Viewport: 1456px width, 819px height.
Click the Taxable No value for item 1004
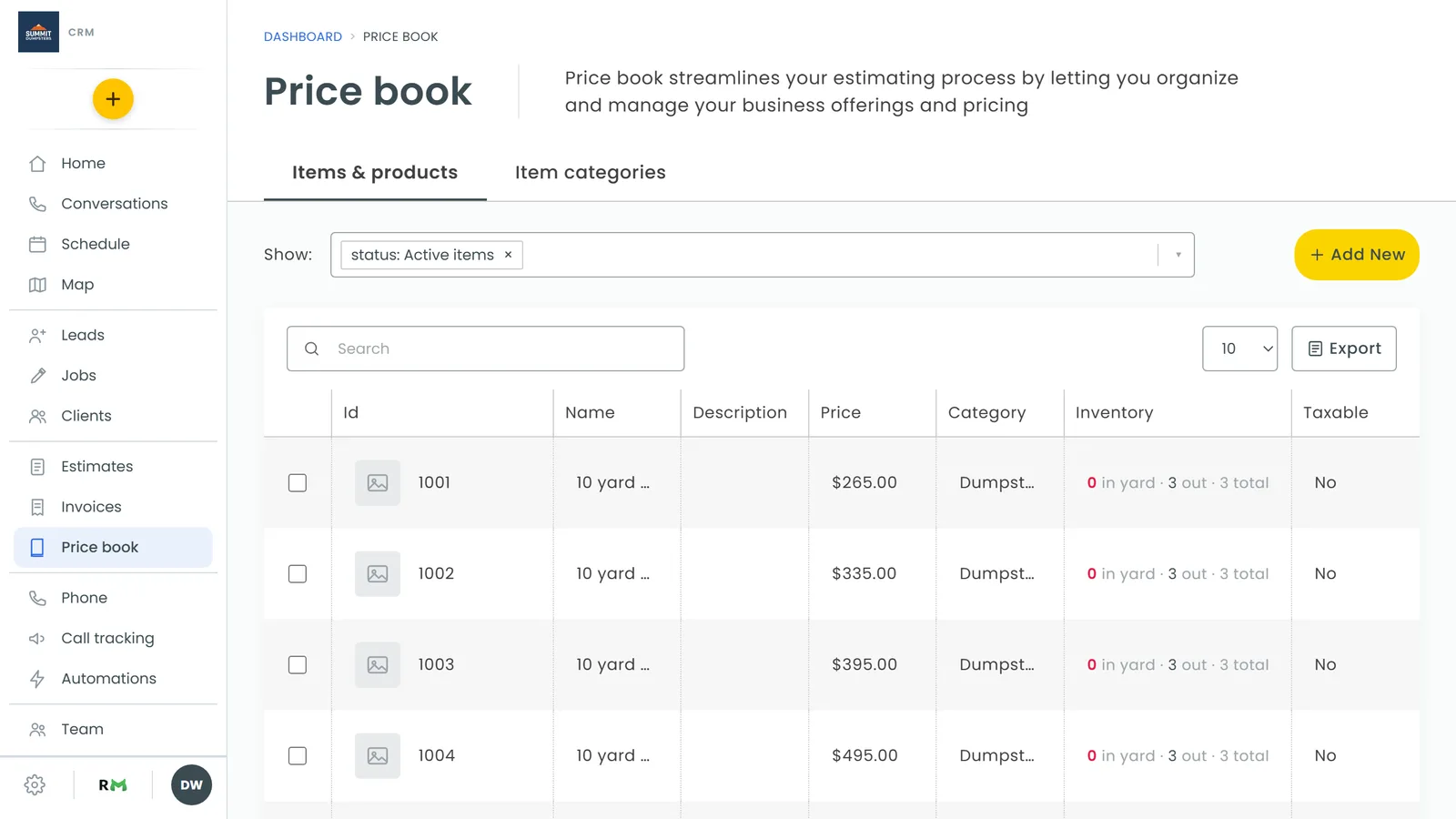(1325, 756)
